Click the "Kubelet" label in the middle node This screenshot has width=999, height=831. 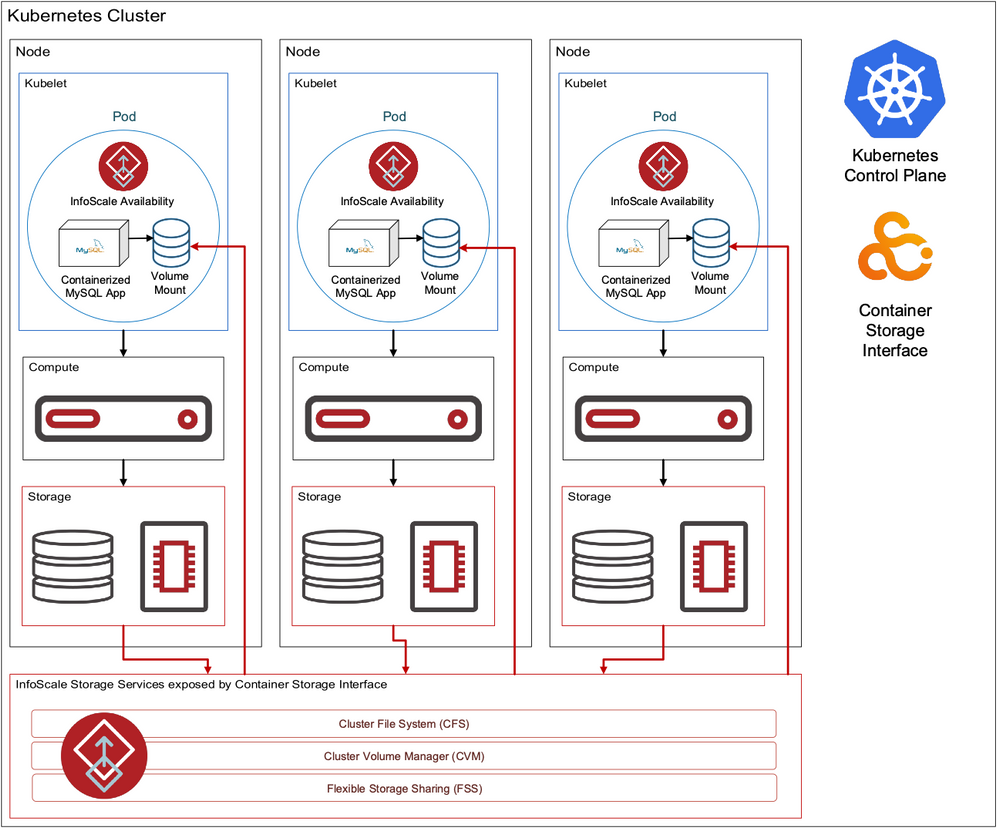tap(315, 83)
